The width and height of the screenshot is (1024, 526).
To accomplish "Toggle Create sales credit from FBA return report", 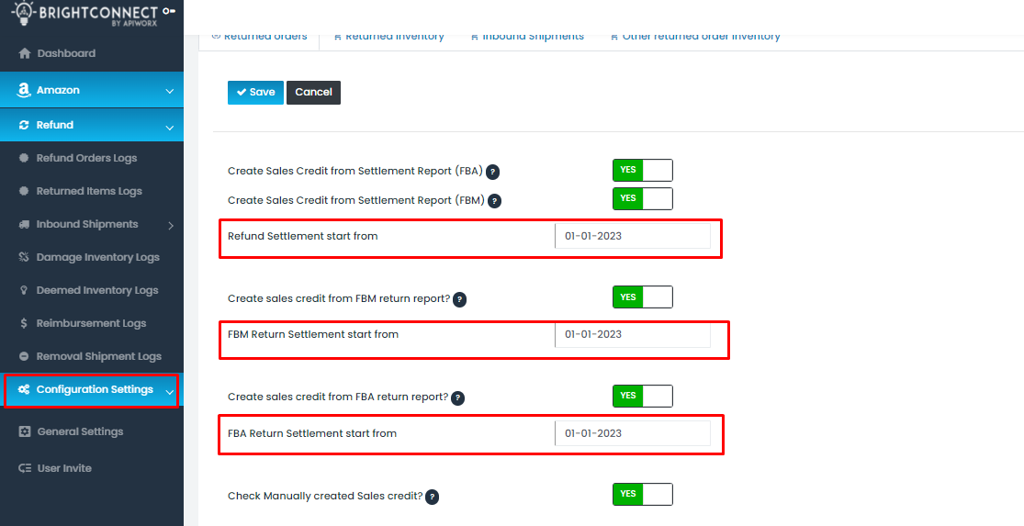I will 643,396.
